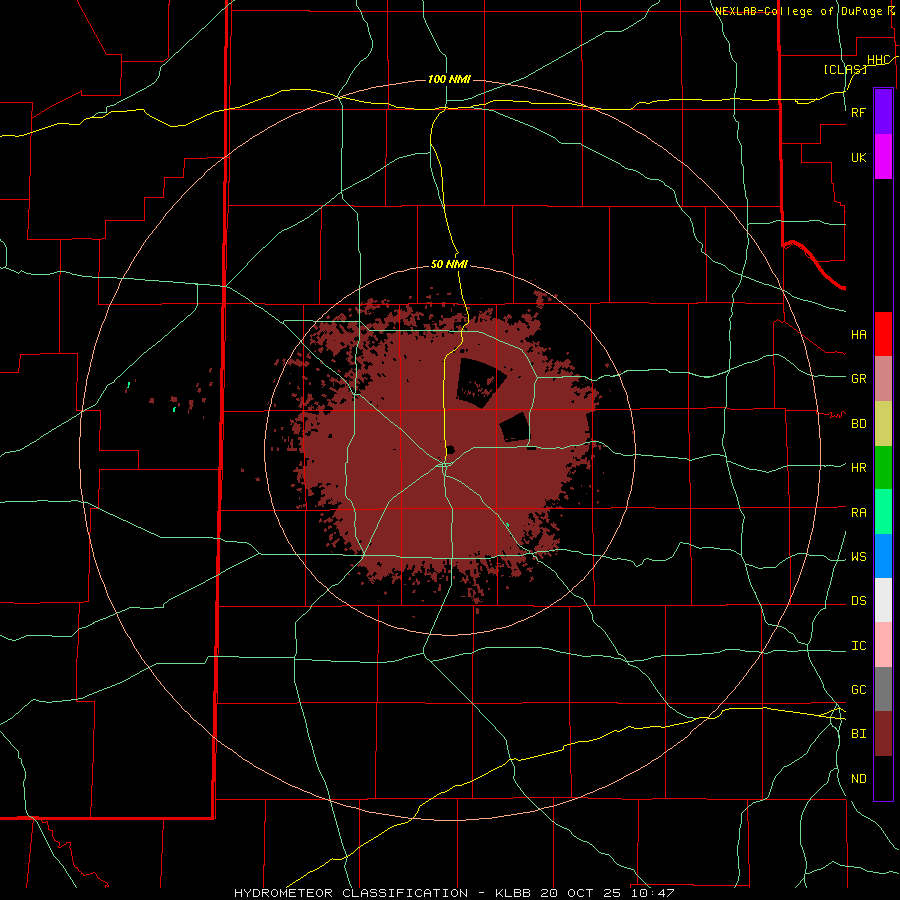Pick the dark green HR heavy rain swatch
Image resolution: width=900 pixels, height=900 pixels.
pyautogui.click(x=883, y=468)
